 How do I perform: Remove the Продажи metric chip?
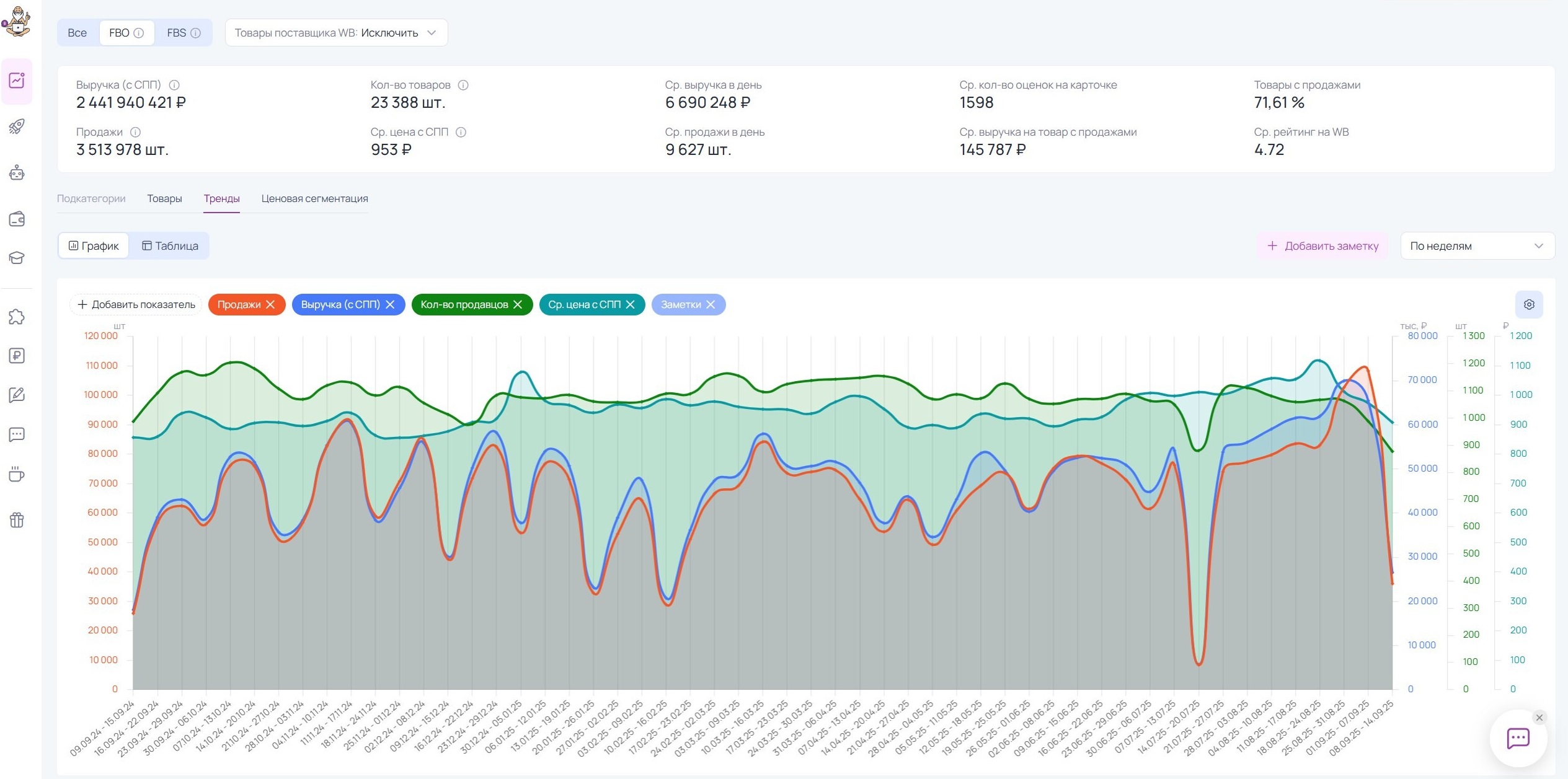click(x=270, y=304)
